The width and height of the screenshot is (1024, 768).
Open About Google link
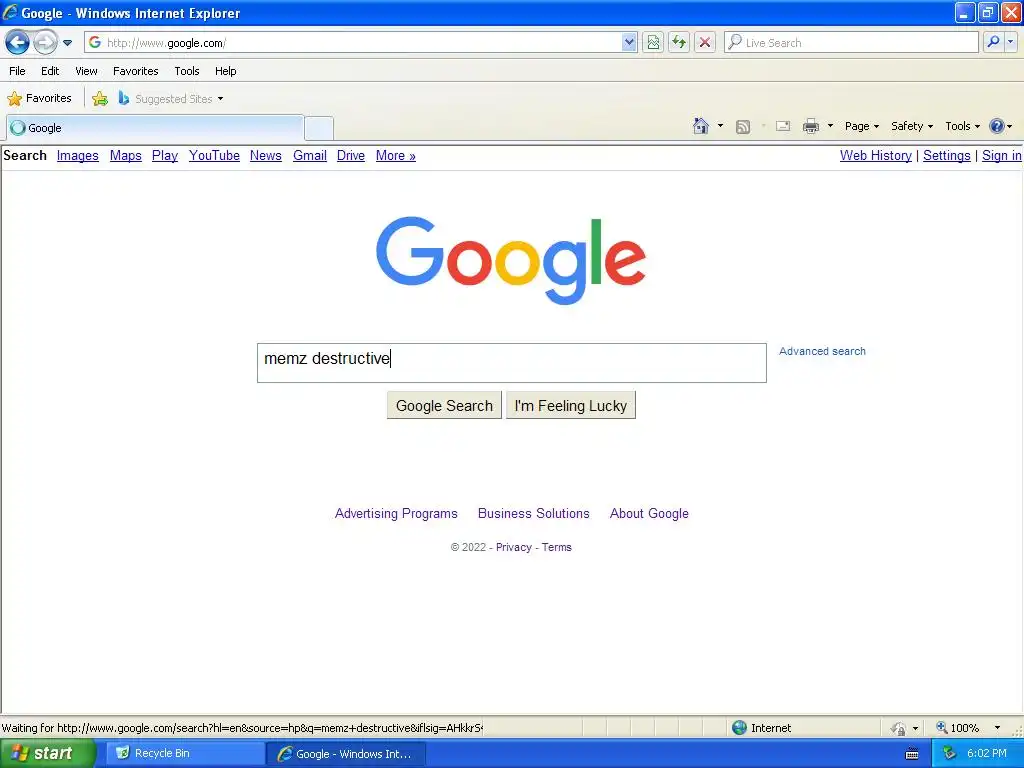tap(649, 513)
